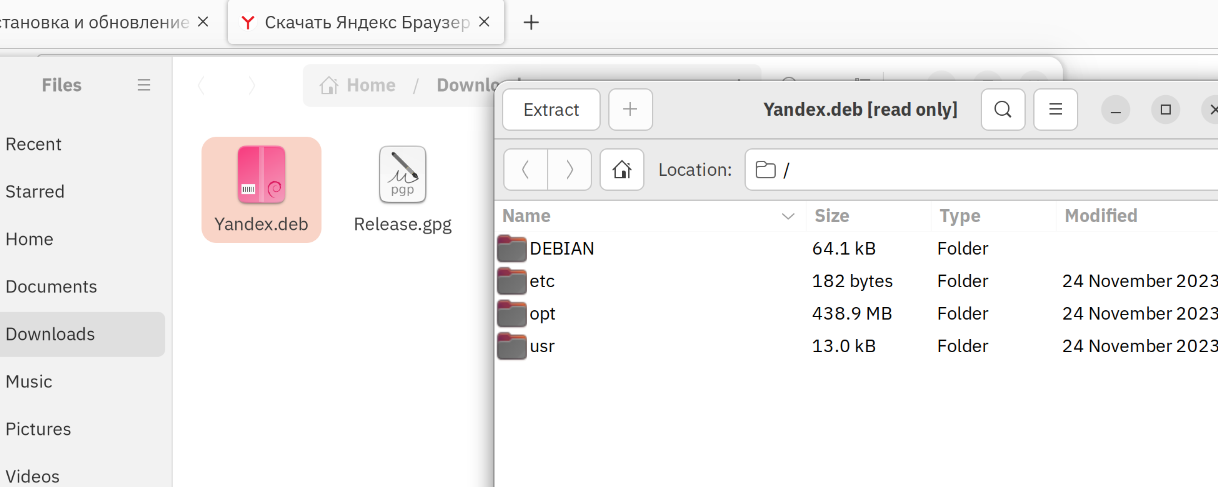1218x487 pixels.
Task: Click the 13.0 kB size cell
Action: tap(845, 346)
